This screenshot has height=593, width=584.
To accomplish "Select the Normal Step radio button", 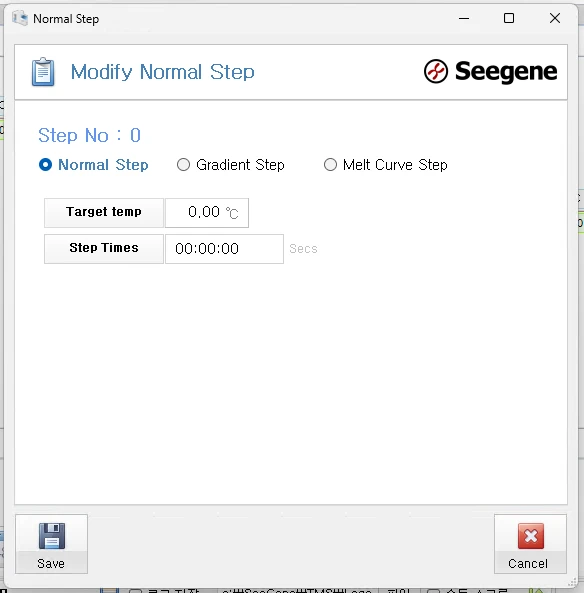I will (45, 165).
